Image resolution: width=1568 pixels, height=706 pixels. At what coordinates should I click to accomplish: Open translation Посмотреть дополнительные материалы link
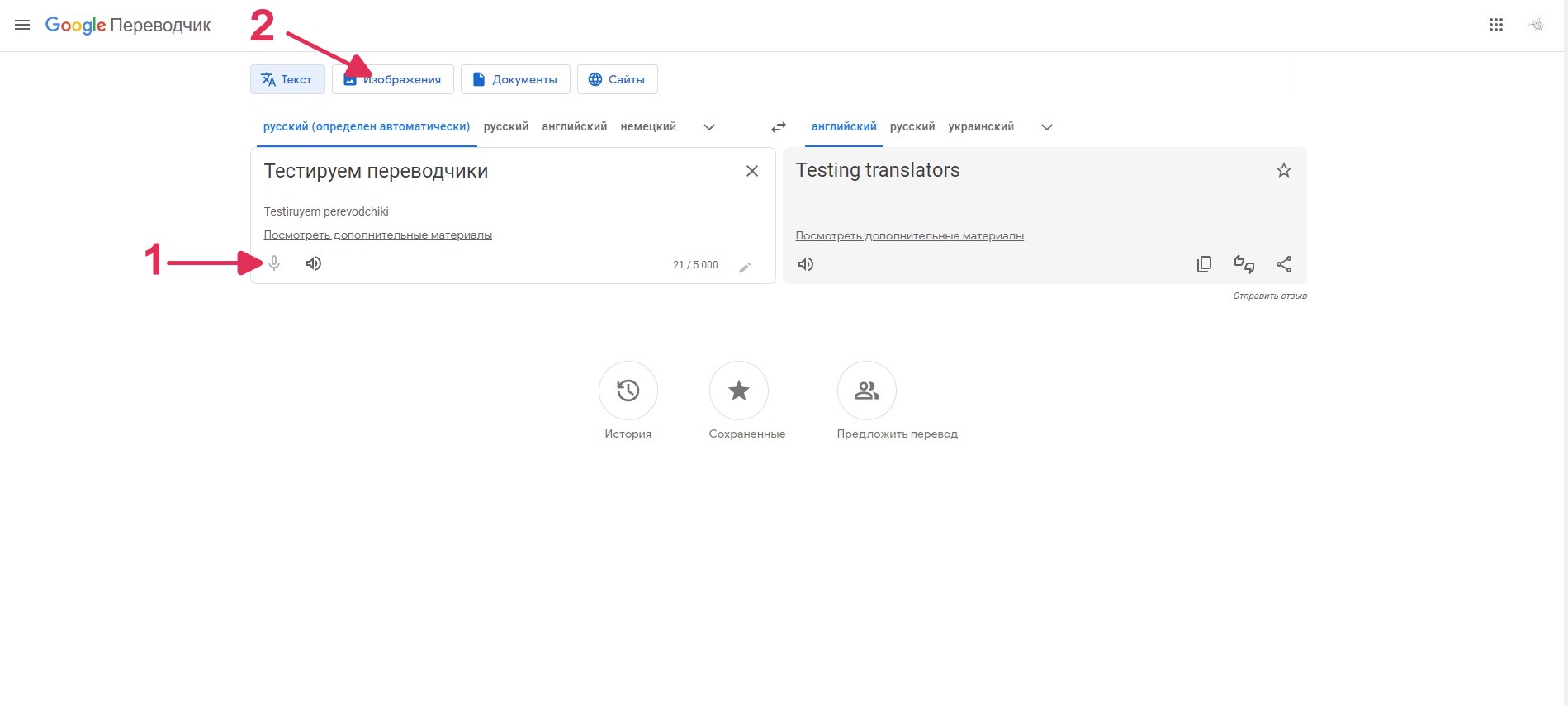910,236
